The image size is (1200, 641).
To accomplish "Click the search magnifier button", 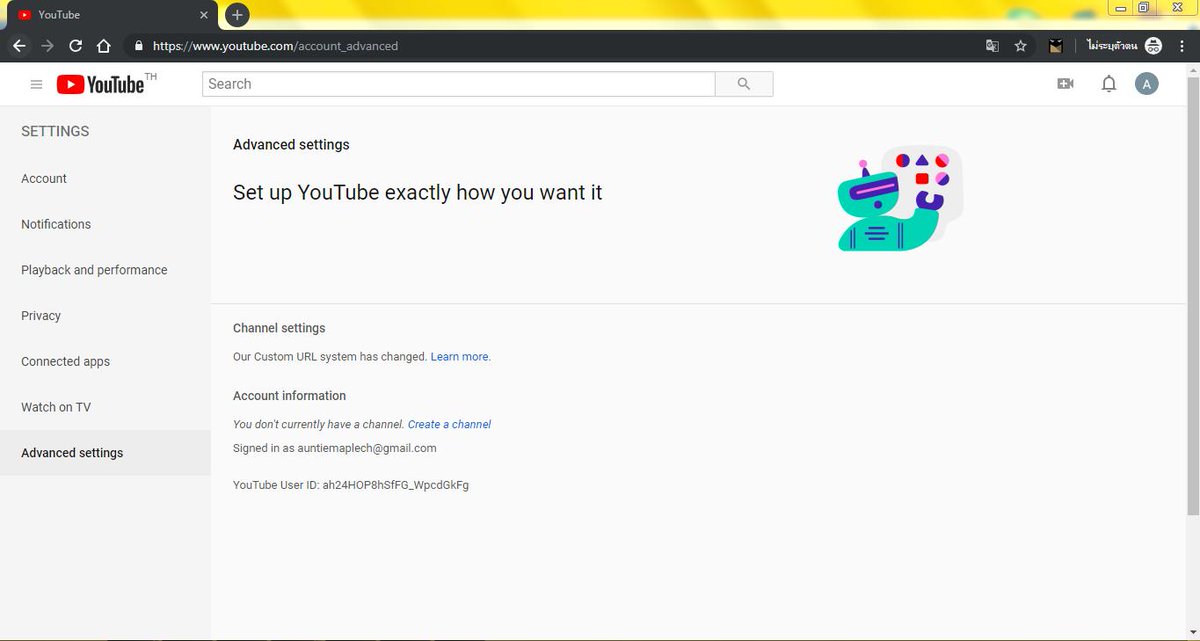I will [744, 84].
